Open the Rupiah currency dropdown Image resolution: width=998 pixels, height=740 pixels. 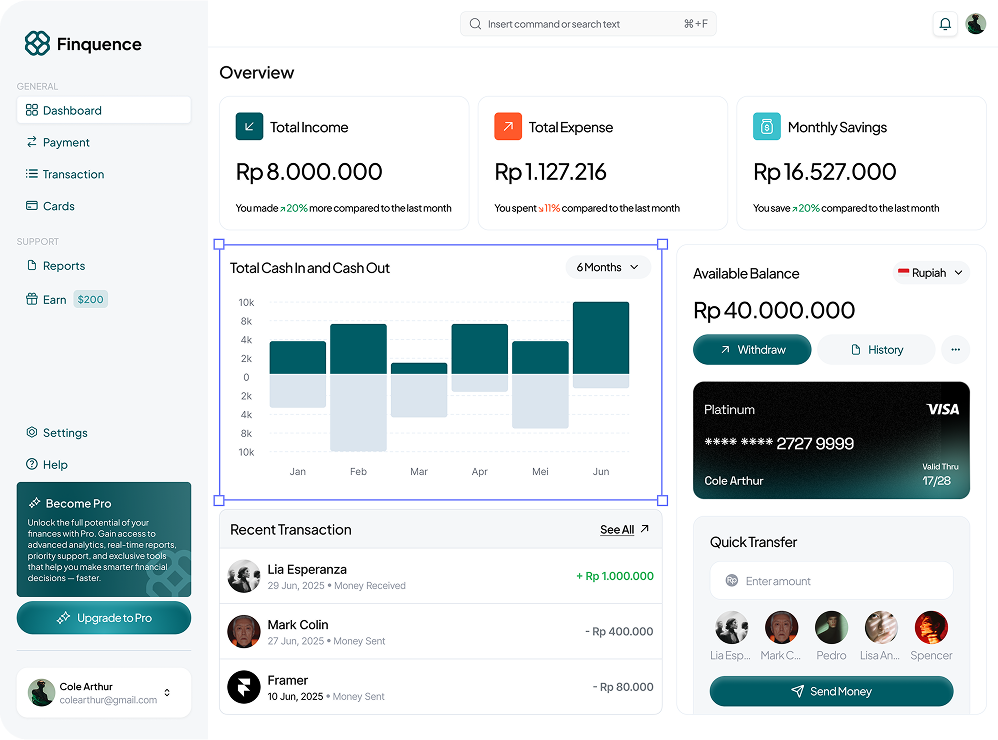931,273
